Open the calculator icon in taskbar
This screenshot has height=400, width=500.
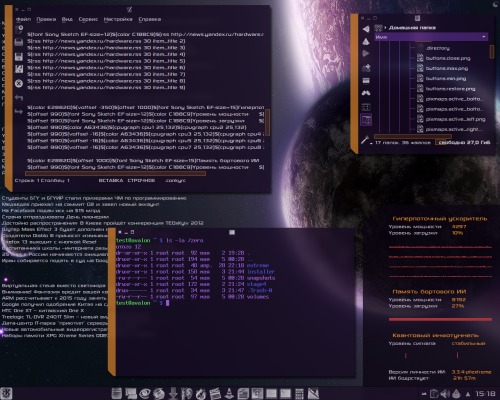point(299,394)
